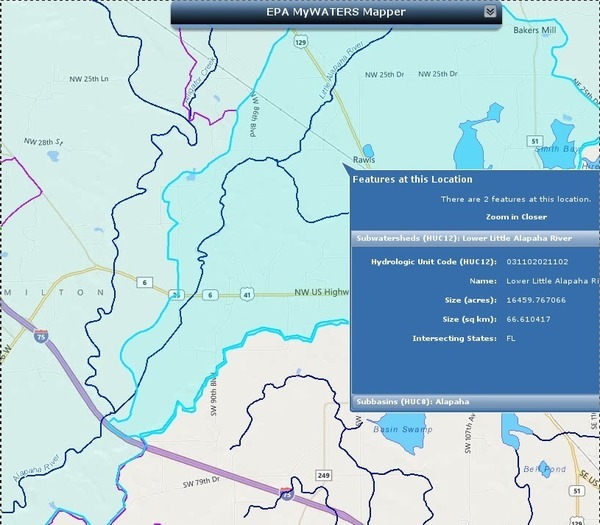Click the Bakers Mill place label
The width and height of the screenshot is (600, 525).
coord(533,31)
